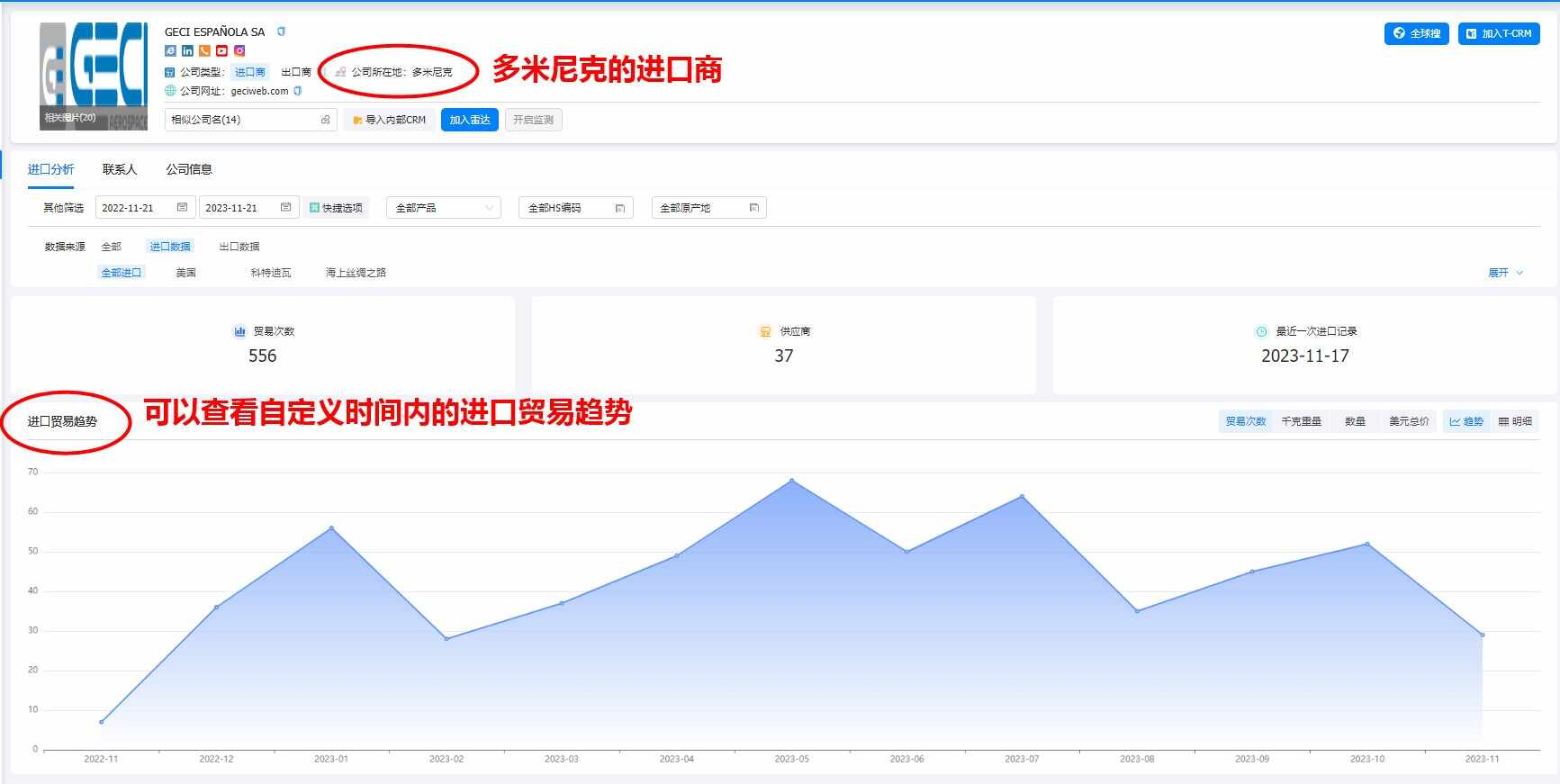Open calendar icon for start date 2022-11-21
This screenshot has height=784, width=1560.
(x=182, y=208)
